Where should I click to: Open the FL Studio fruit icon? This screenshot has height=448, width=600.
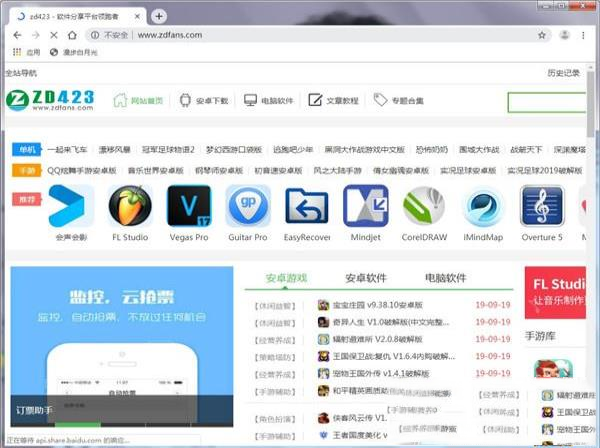130,206
